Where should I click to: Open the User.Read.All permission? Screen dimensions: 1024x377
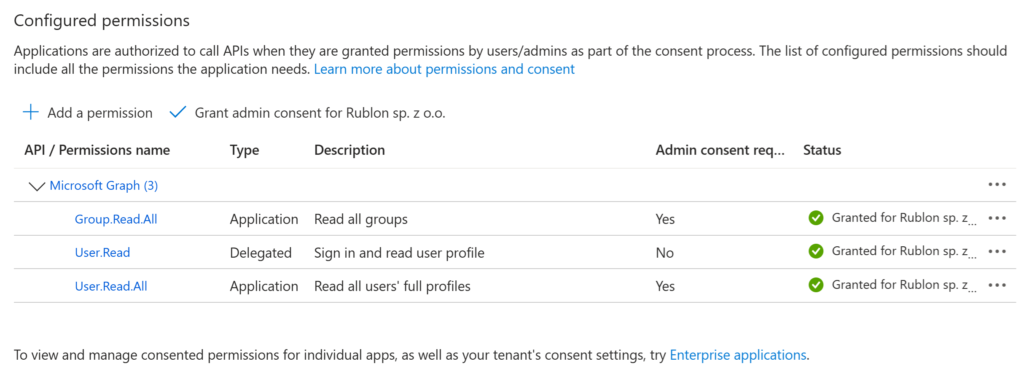[x=111, y=286]
